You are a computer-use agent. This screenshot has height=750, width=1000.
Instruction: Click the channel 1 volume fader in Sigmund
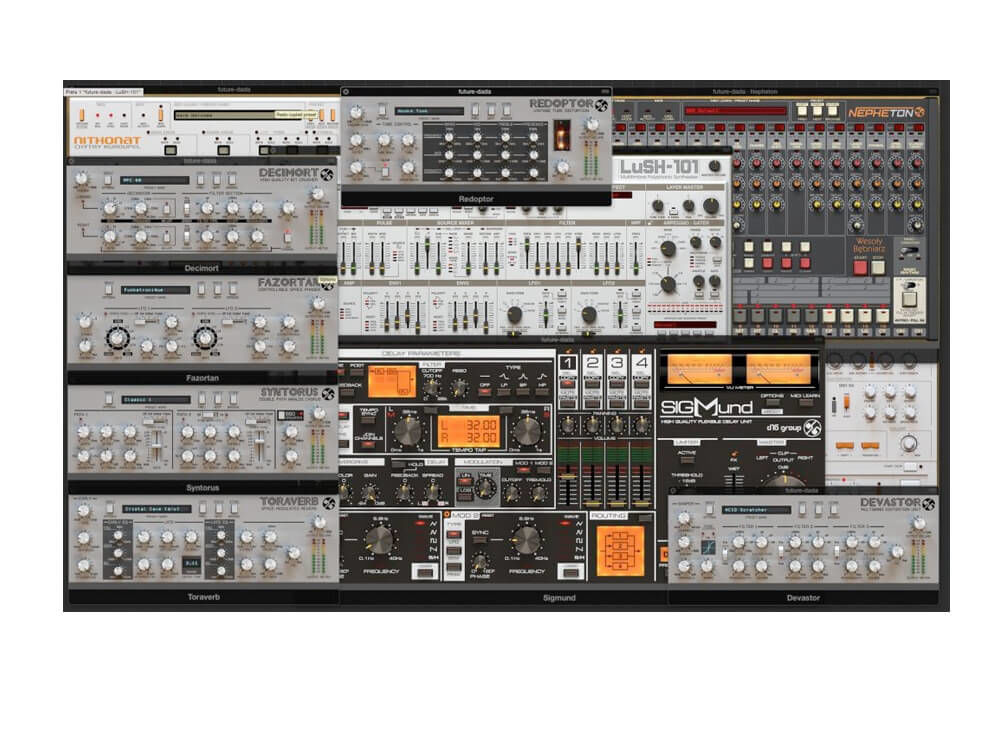pyautogui.click(x=568, y=476)
